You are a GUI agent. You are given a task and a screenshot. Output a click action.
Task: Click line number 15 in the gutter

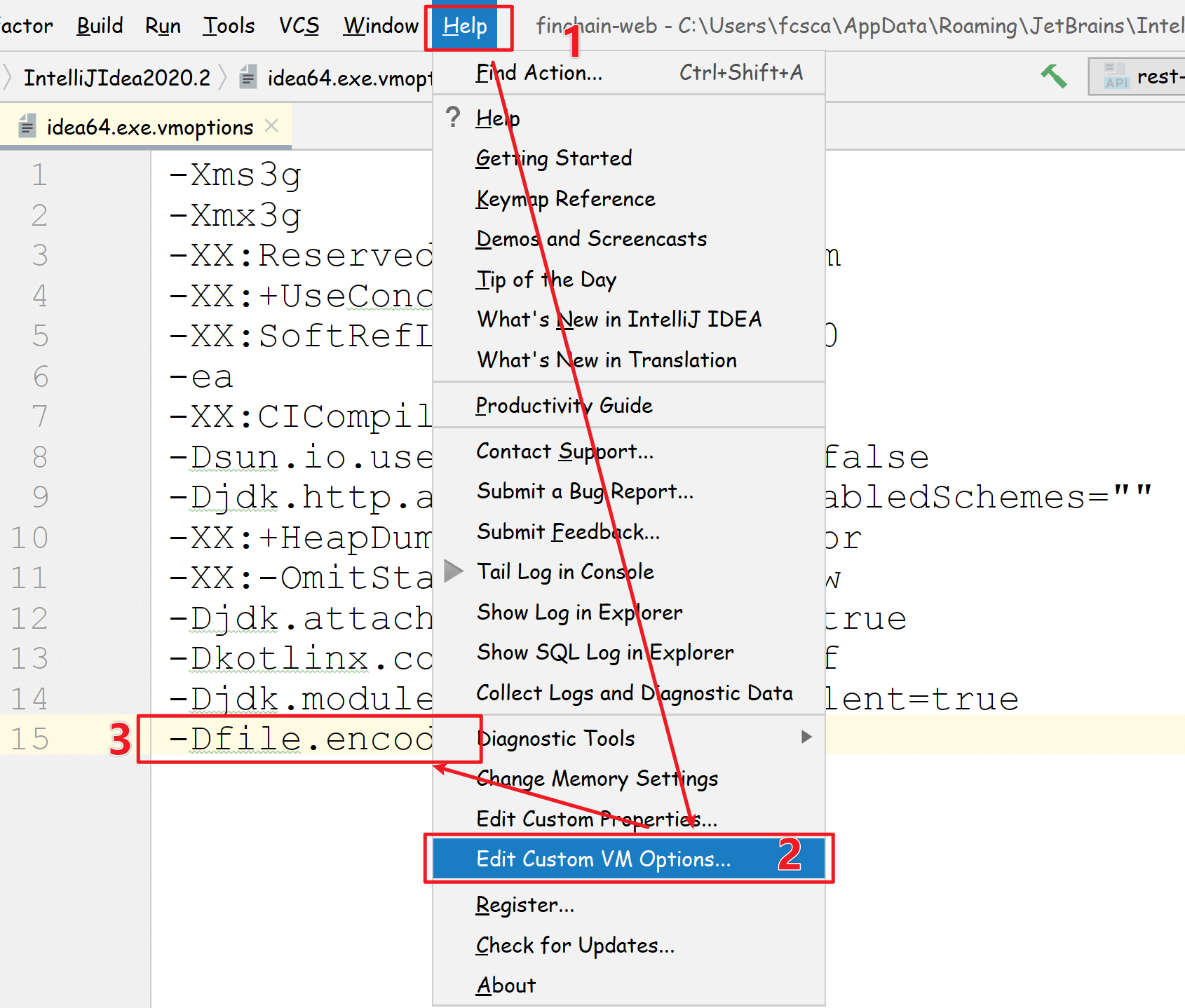tap(29, 740)
